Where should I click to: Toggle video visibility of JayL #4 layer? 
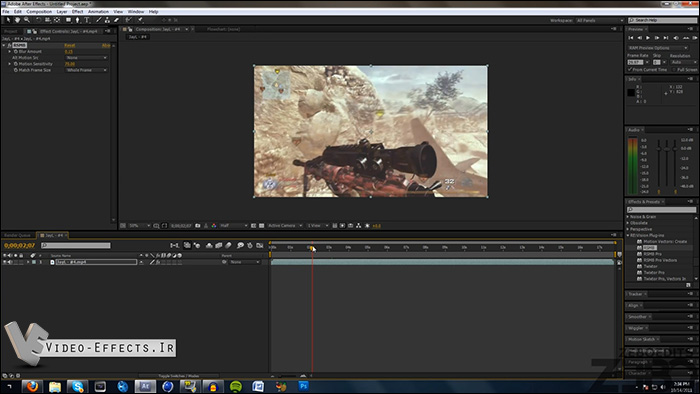click(5, 262)
